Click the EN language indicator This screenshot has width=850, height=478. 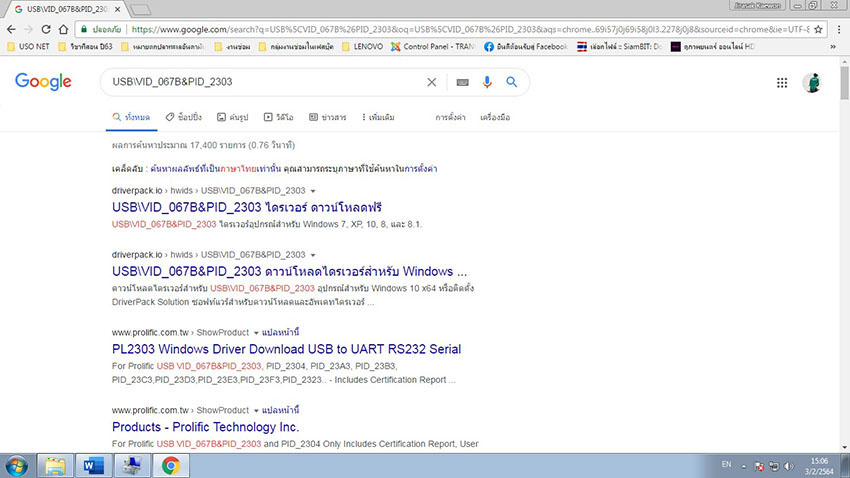point(726,464)
